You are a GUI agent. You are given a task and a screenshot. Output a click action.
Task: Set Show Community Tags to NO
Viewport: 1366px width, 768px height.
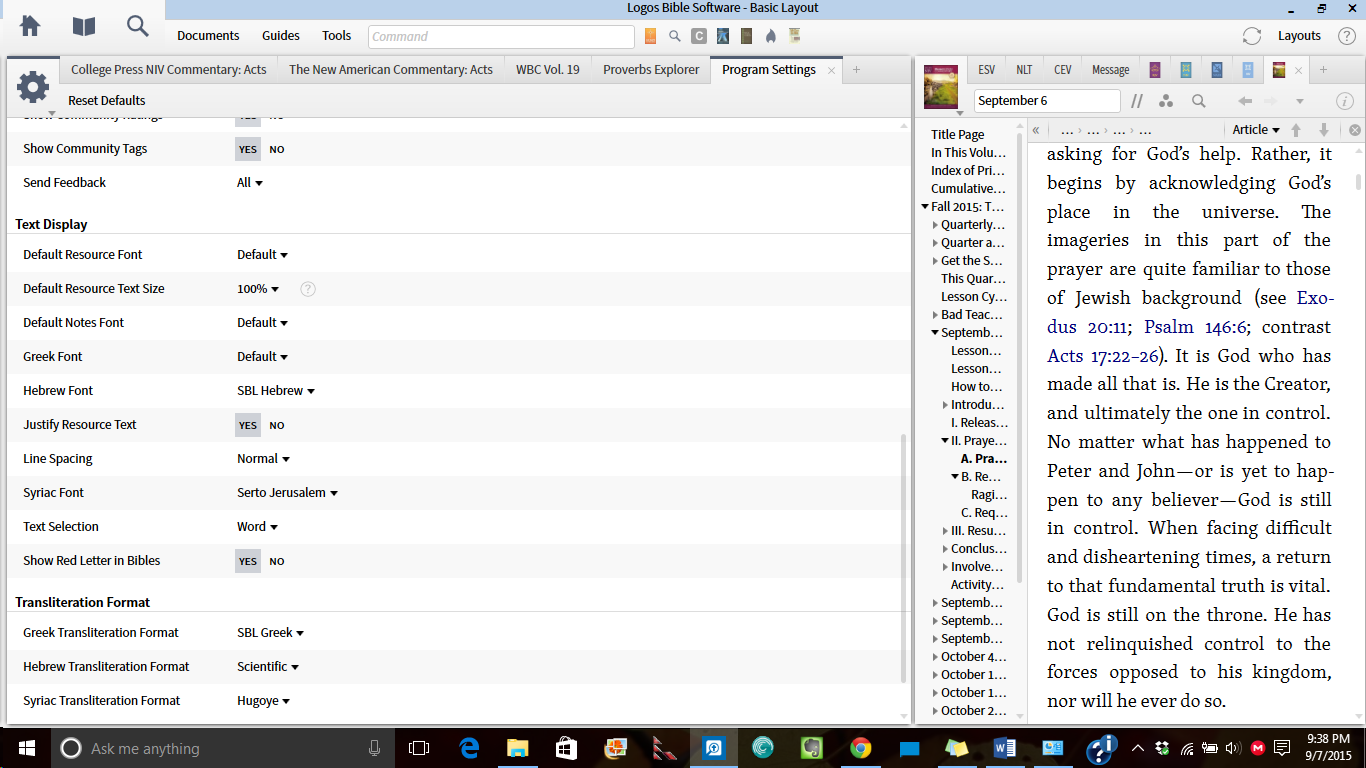pos(277,149)
